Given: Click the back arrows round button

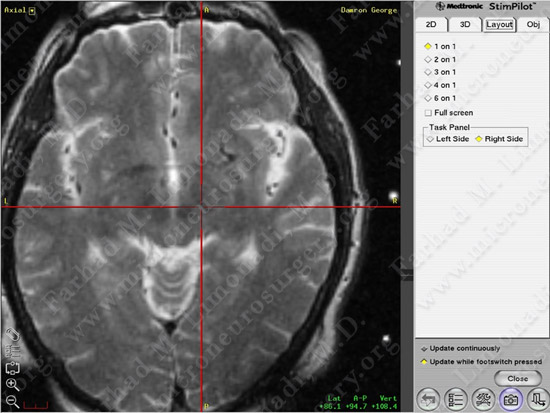Looking at the screenshot, I should pyautogui.click(x=428, y=399).
